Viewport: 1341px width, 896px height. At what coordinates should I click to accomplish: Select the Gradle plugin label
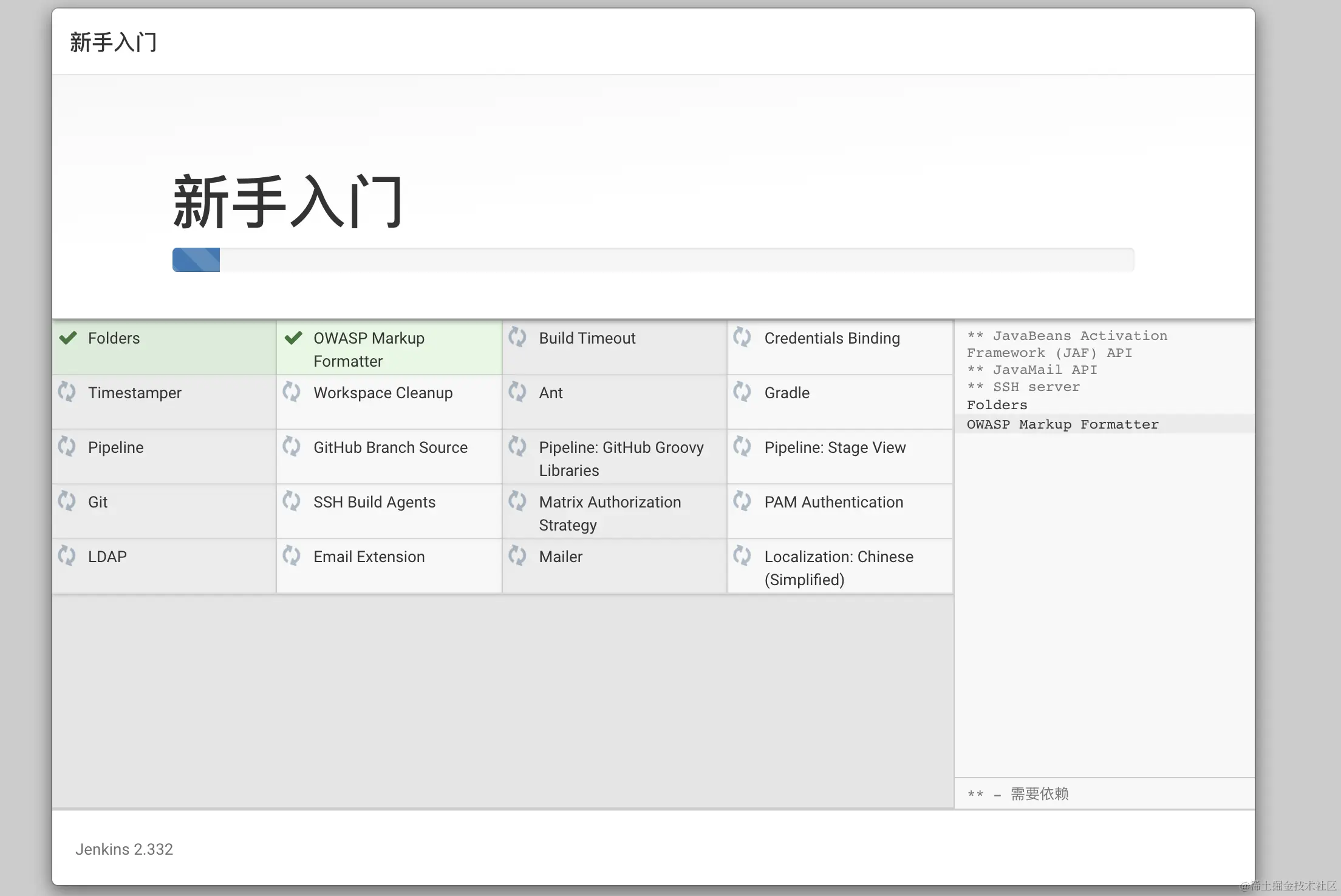coord(787,393)
